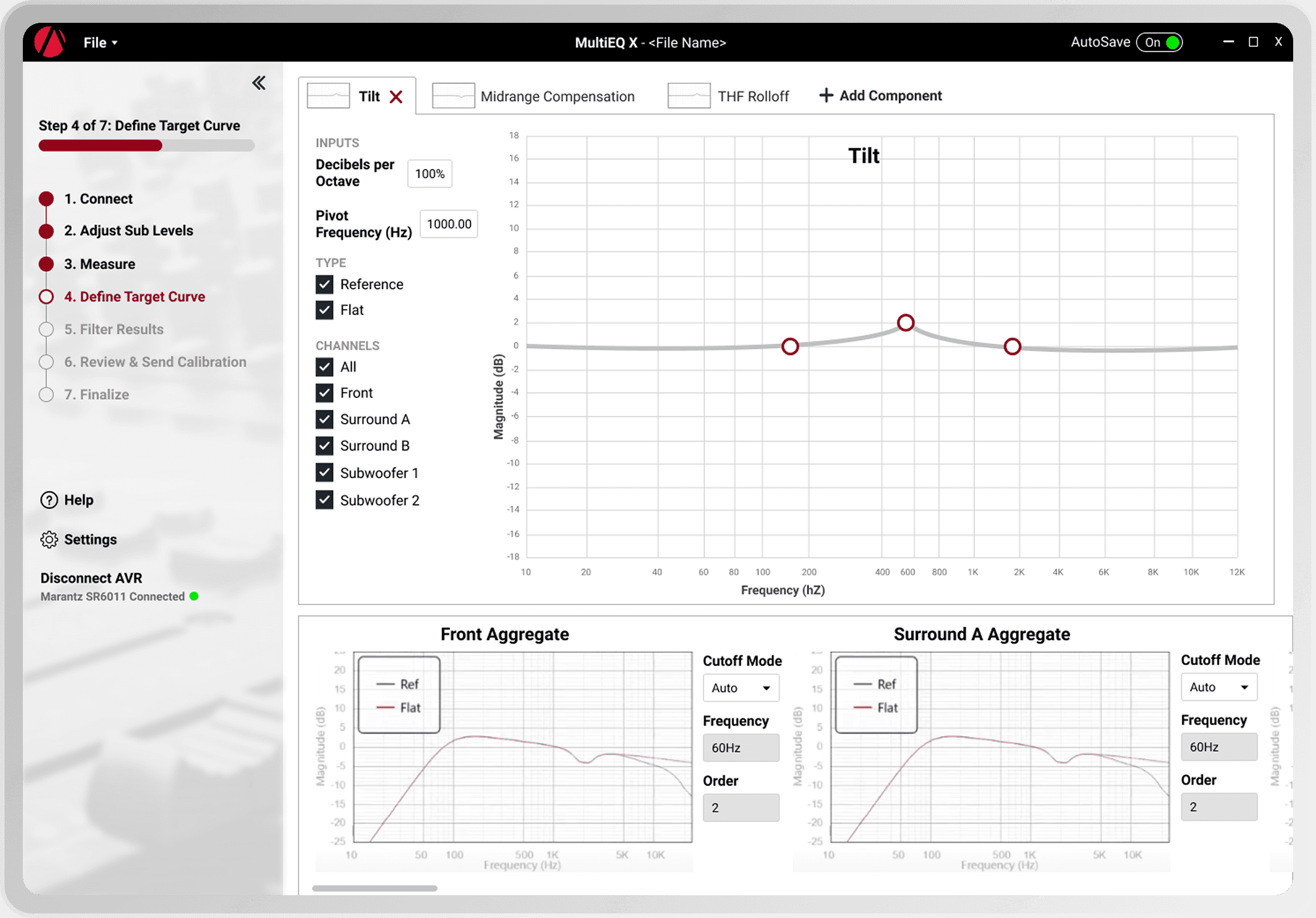Click the plus icon beside Add Component
This screenshot has width=1316, height=918.
pos(825,95)
